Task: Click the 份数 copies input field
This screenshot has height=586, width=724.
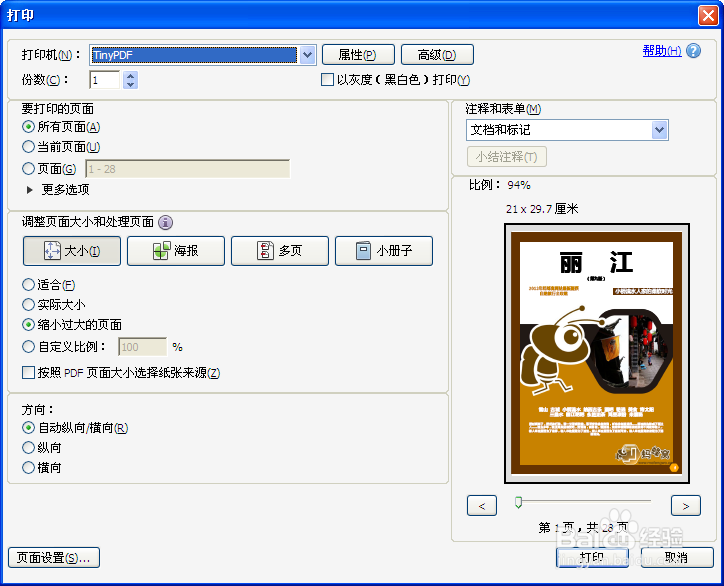Action: pyautogui.click(x=105, y=80)
